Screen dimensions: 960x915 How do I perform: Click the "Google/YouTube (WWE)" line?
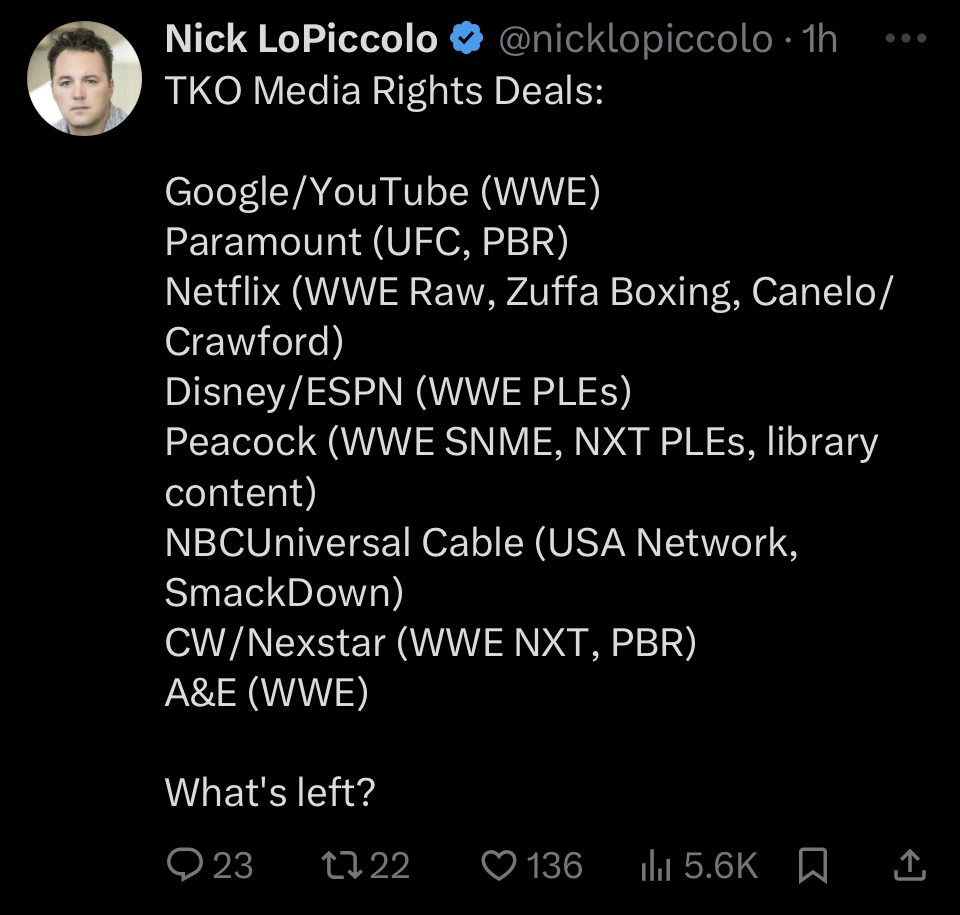(x=382, y=191)
